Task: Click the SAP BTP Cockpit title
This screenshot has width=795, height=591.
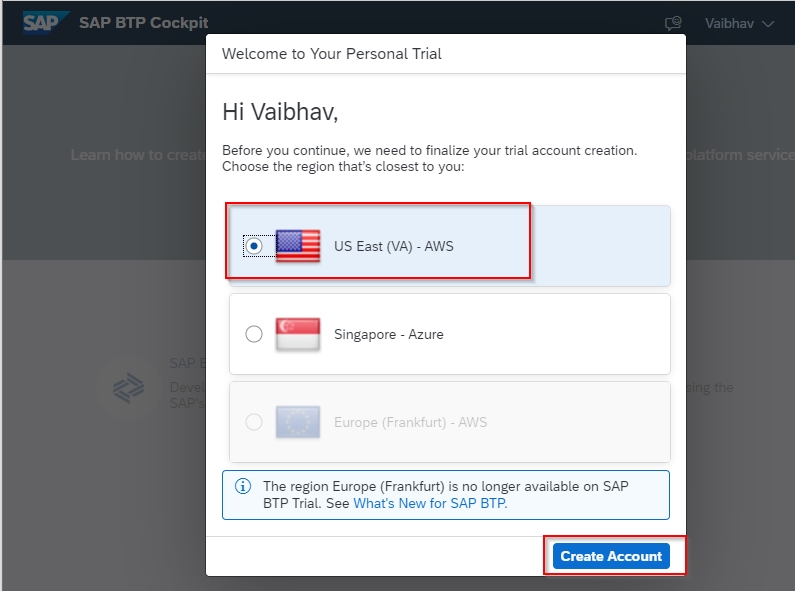Action: coord(143,23)
